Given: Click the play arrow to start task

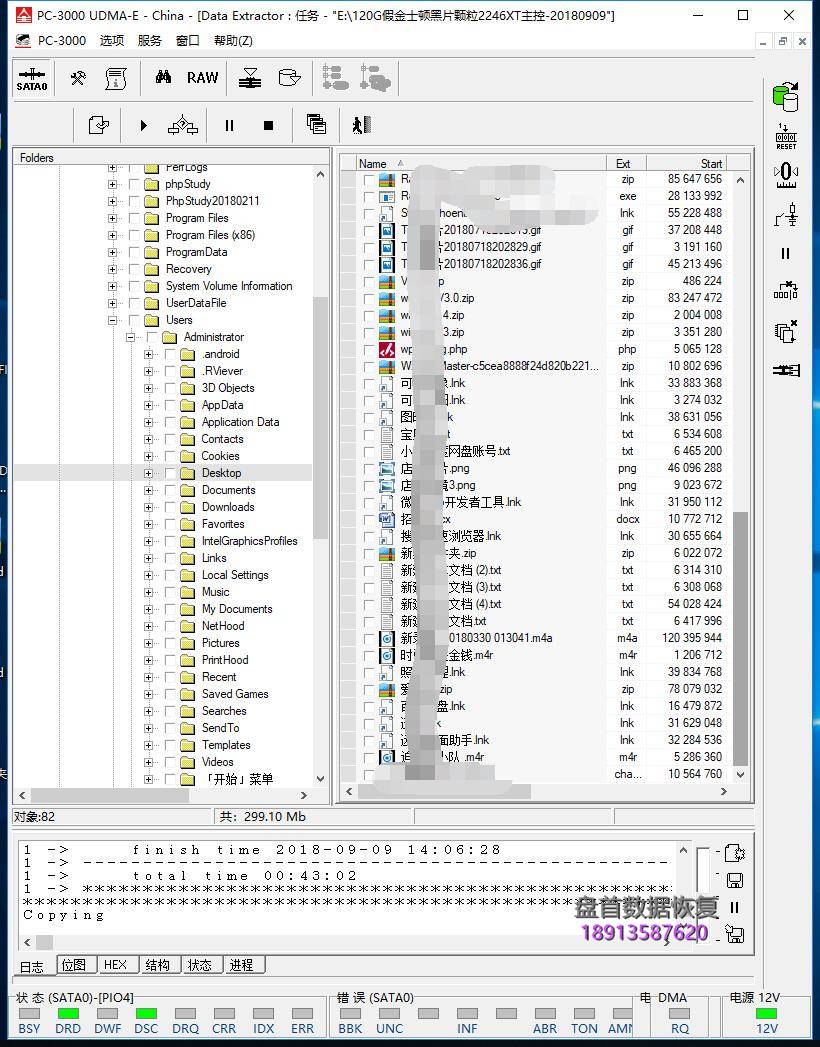Looking at the screenshot, I should tap(143, 125).
